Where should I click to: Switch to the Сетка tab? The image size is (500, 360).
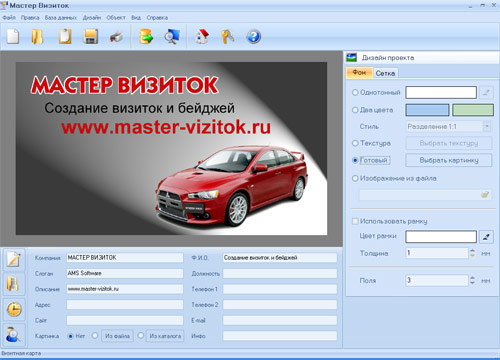(x=385, y=73)
